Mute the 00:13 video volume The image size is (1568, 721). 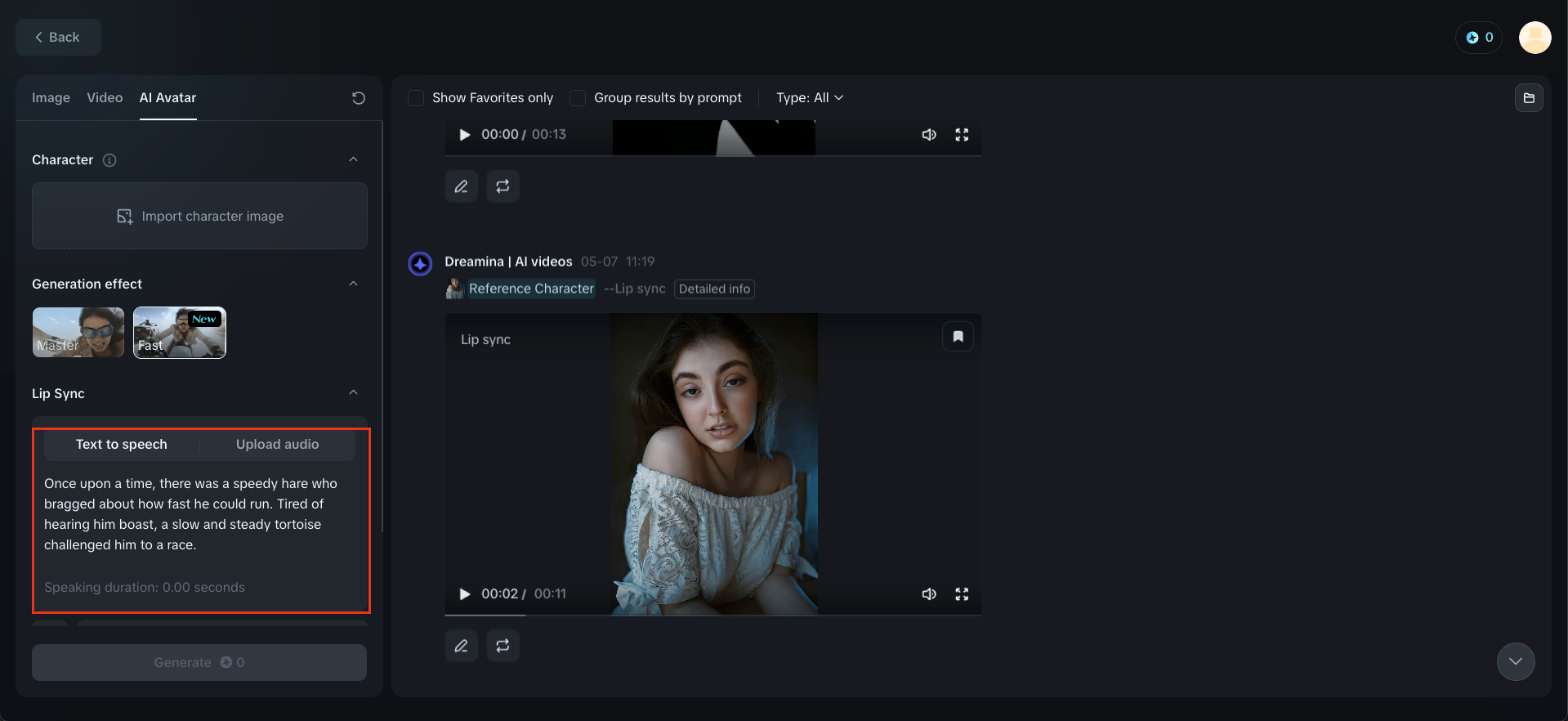(929, 135)
